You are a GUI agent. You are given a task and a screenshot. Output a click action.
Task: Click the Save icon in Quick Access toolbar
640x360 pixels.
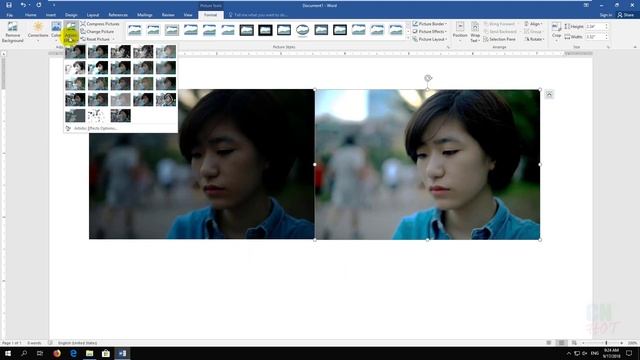point(9,5)
